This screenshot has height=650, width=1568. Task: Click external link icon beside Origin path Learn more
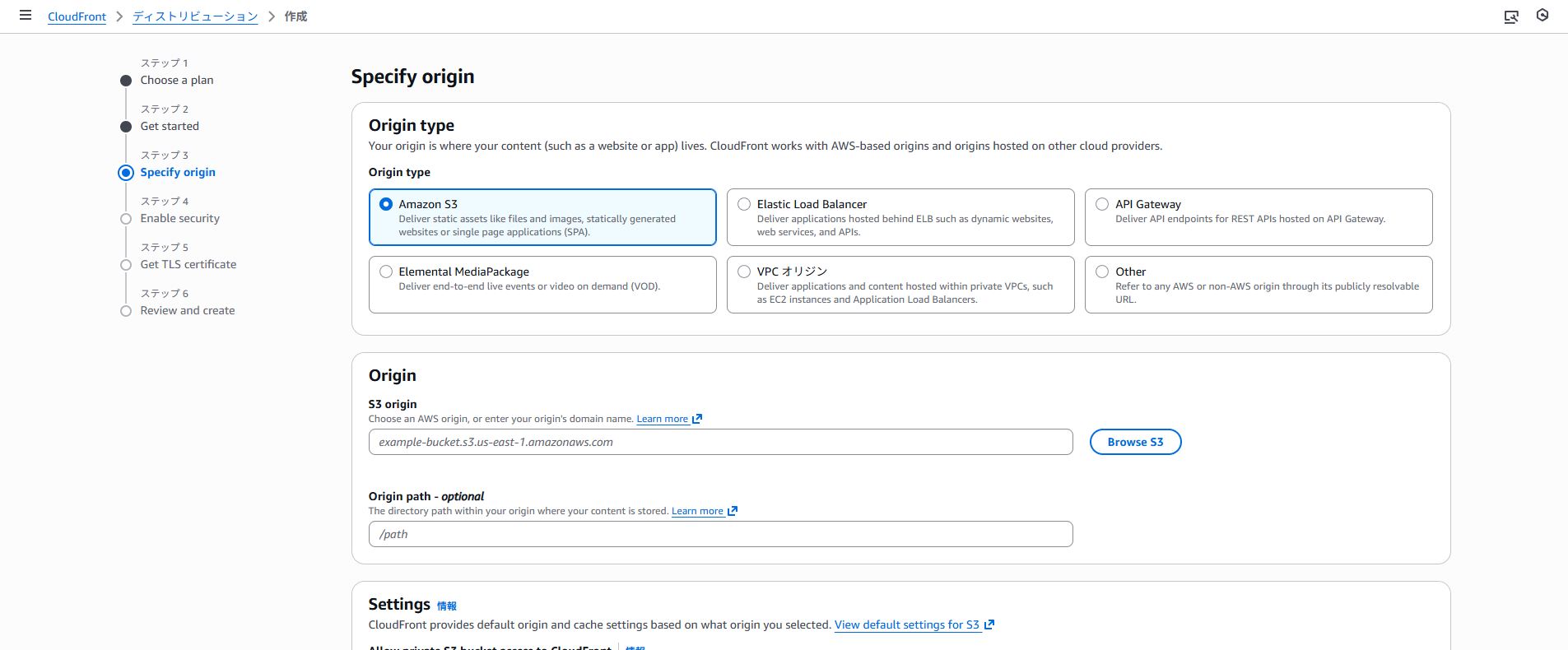tap(733, 511)
